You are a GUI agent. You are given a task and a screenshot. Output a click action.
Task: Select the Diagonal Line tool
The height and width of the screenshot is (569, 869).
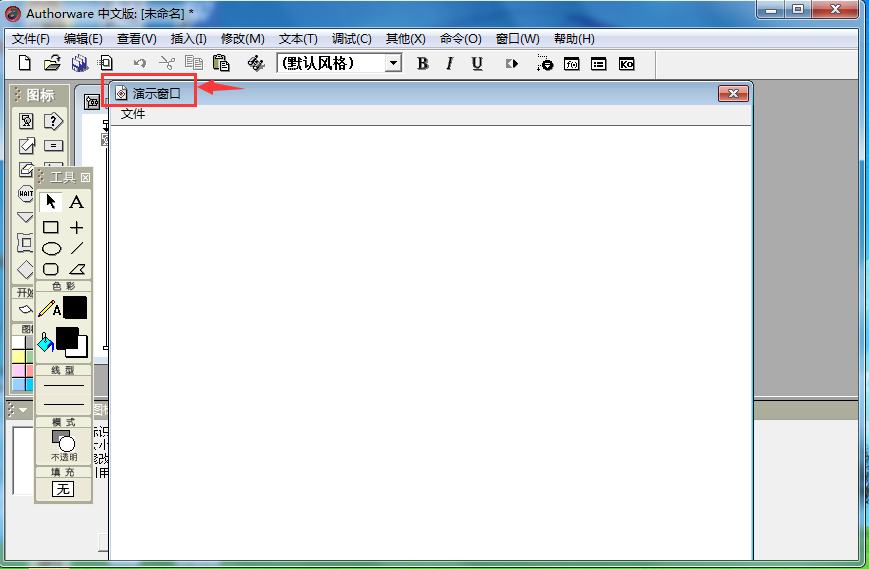tap(77, 248)
